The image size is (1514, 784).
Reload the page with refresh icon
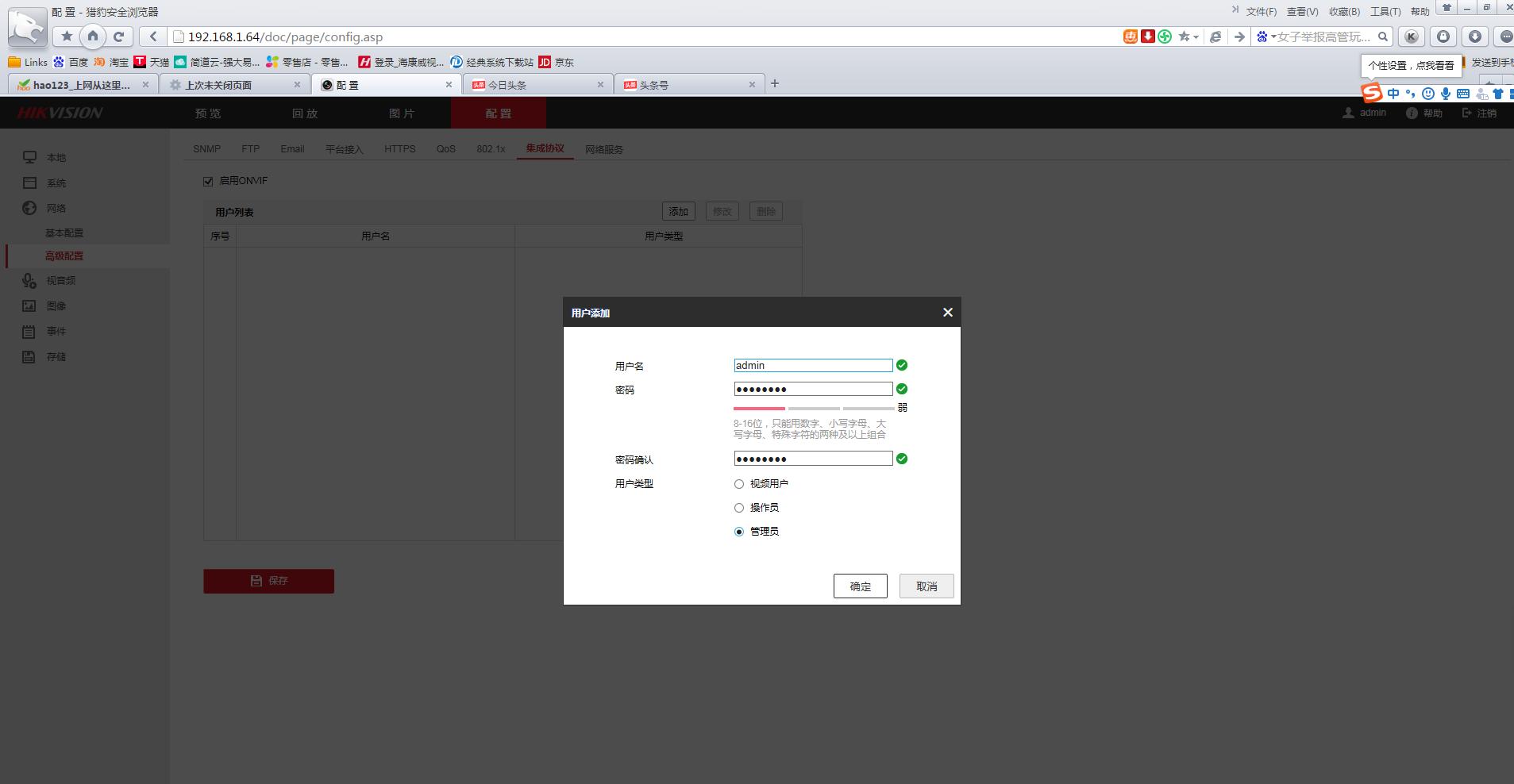pyautogui.click(x=118, y=36)
